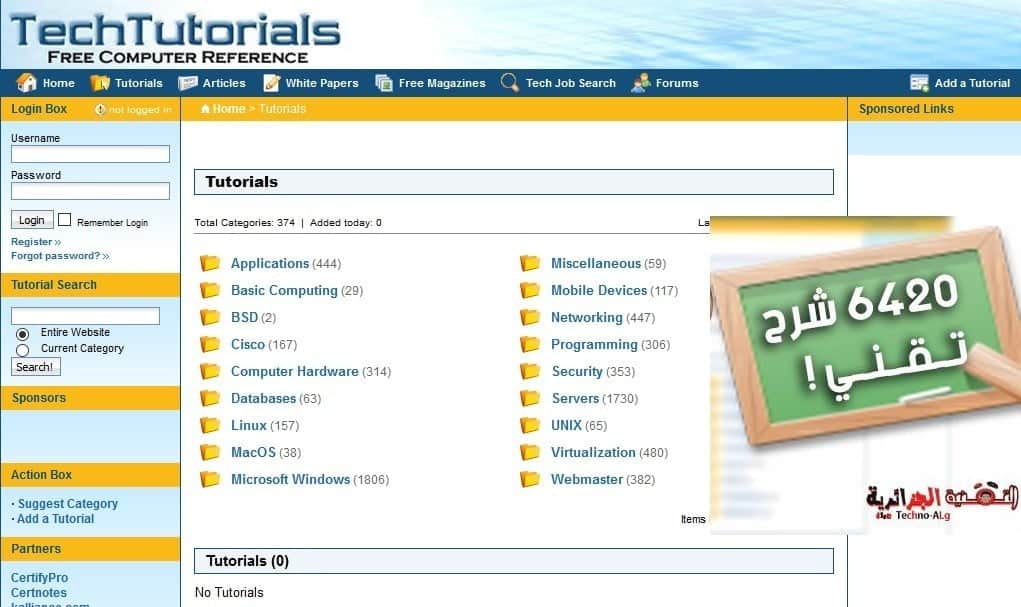Click the White Papers pencil icon

click(x=271, y=83)
